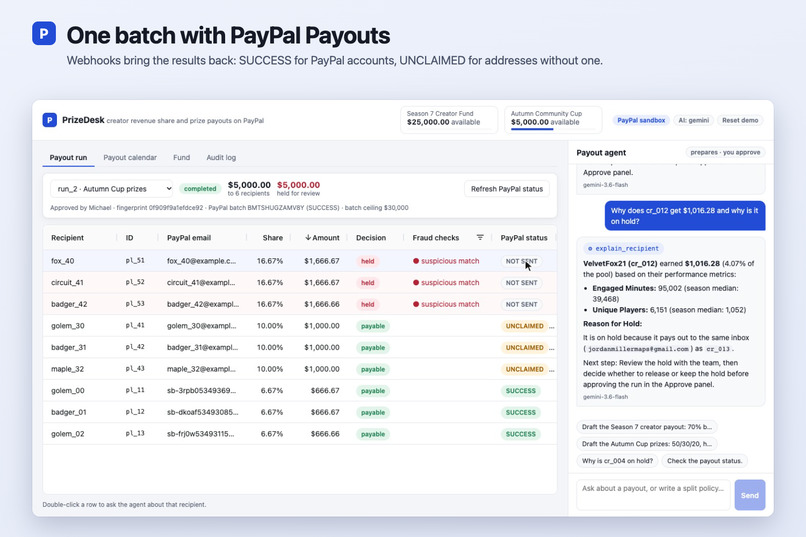
Task: Click UNCLAIMED status on maple_32 row
Action: (x=524, y=369)
